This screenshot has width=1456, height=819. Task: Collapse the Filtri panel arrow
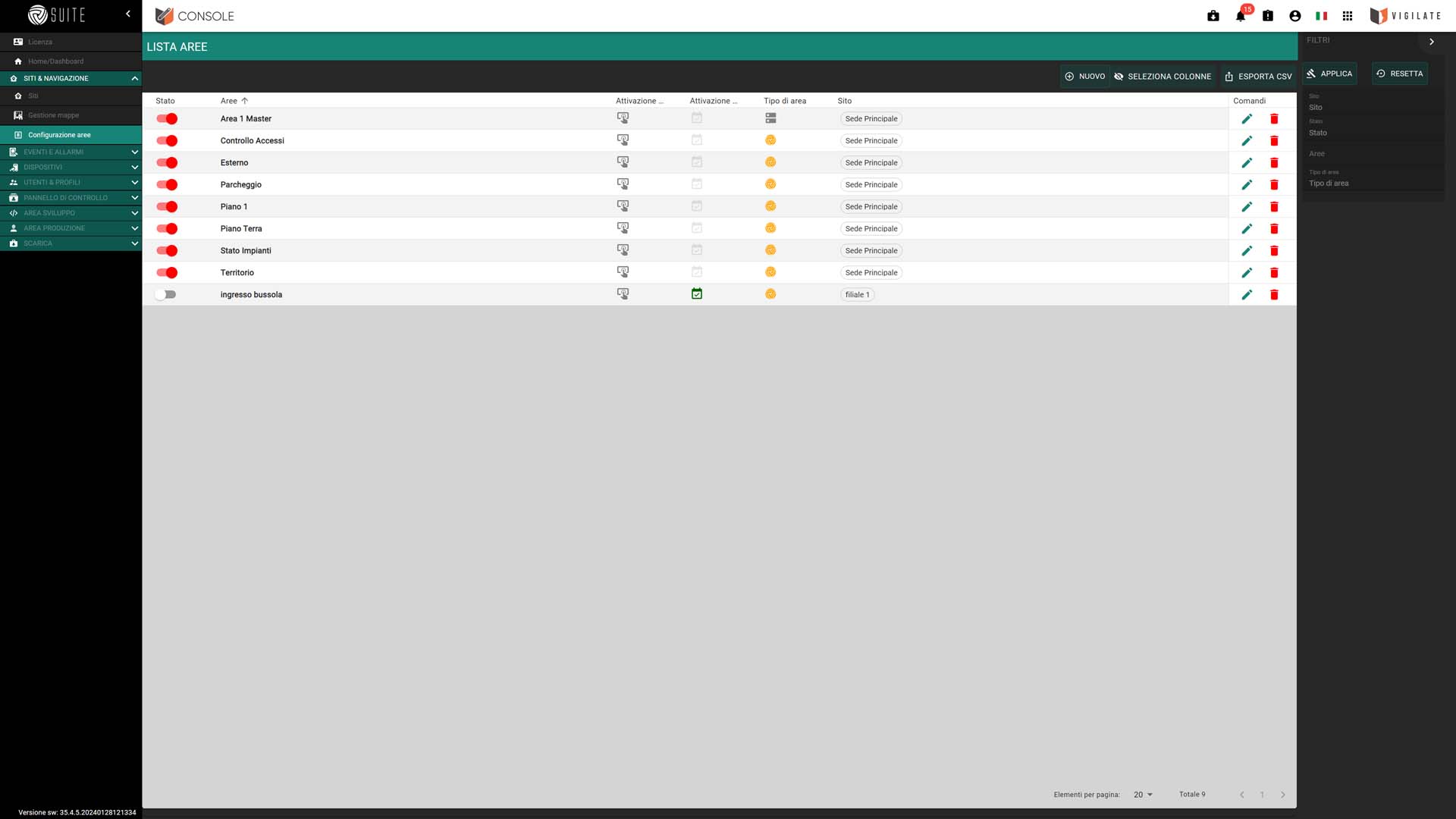1432,42
